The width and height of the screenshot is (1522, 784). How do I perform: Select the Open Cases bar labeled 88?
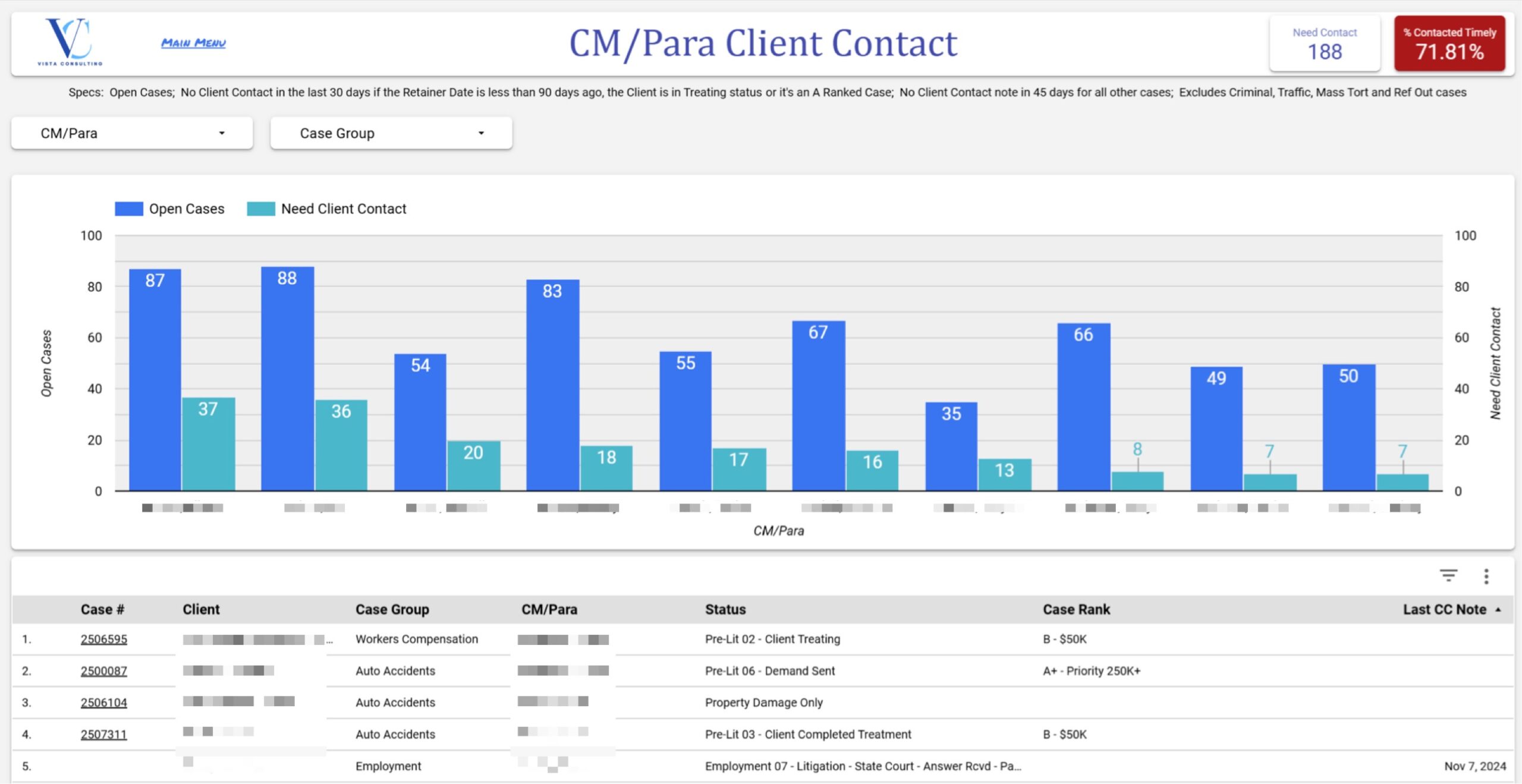[287, 380]
